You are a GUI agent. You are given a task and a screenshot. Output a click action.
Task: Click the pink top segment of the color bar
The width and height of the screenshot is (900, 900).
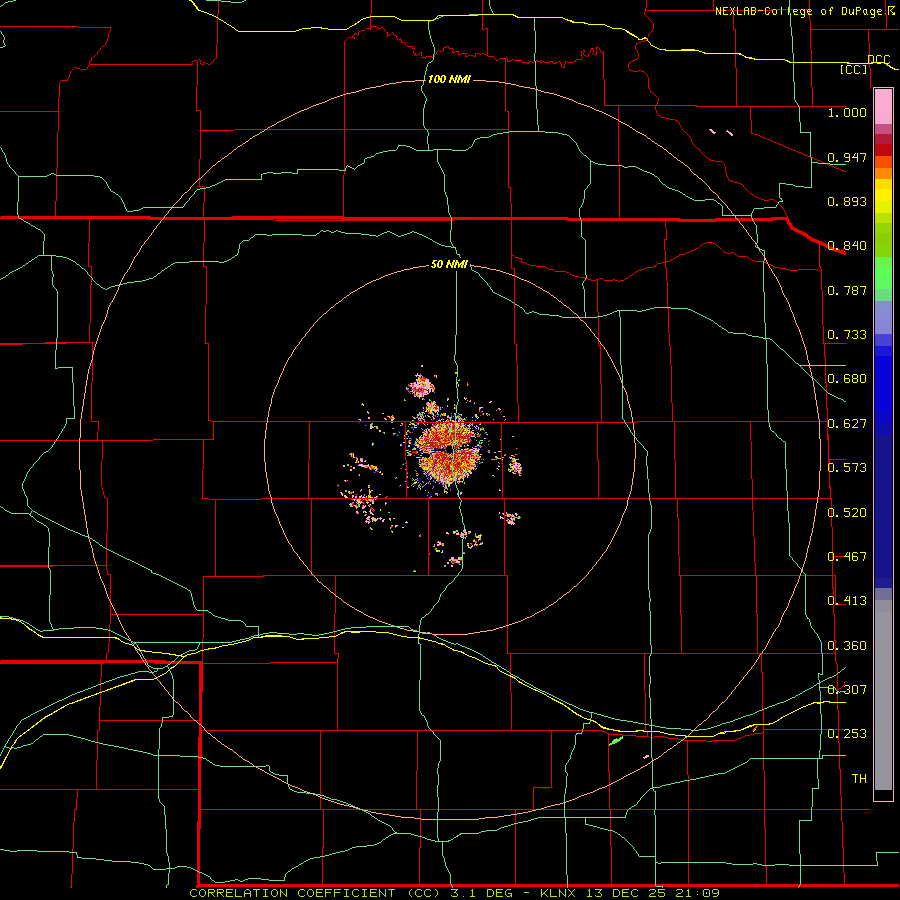(883, 107)
